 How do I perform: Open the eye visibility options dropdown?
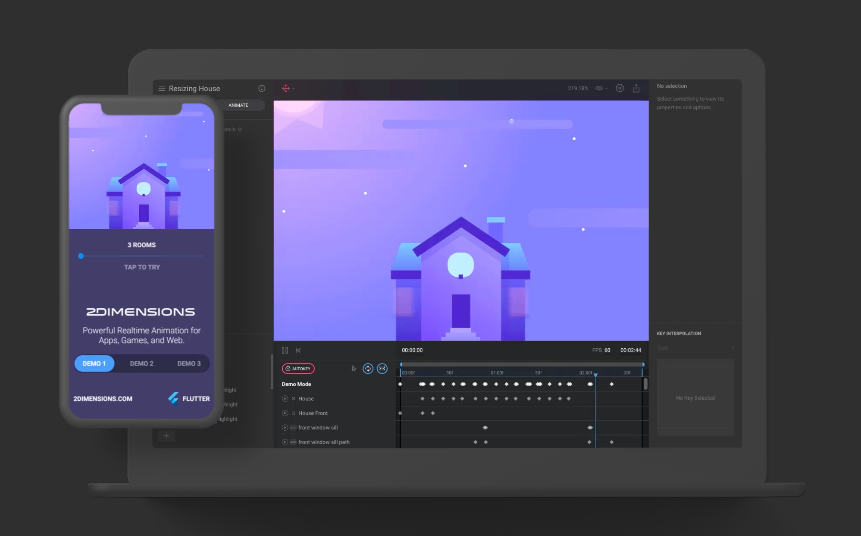click(601, 88)
